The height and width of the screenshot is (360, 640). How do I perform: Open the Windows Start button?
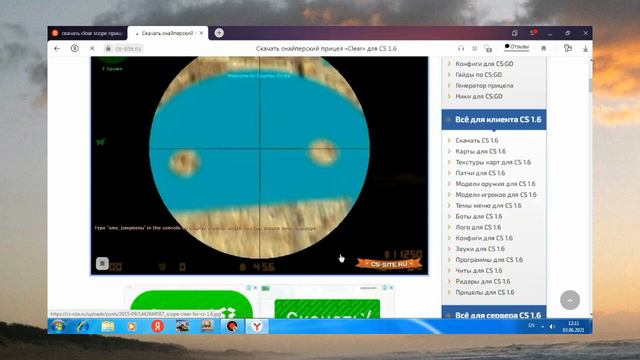pyautogui.click(x=58, y=327)
